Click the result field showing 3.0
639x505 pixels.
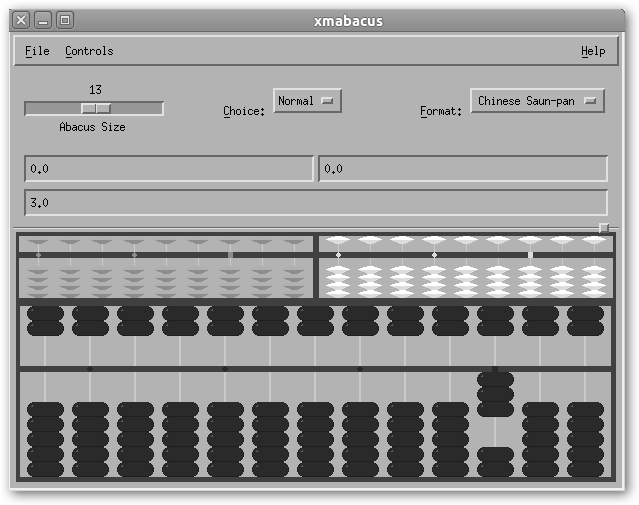point(315,203)
